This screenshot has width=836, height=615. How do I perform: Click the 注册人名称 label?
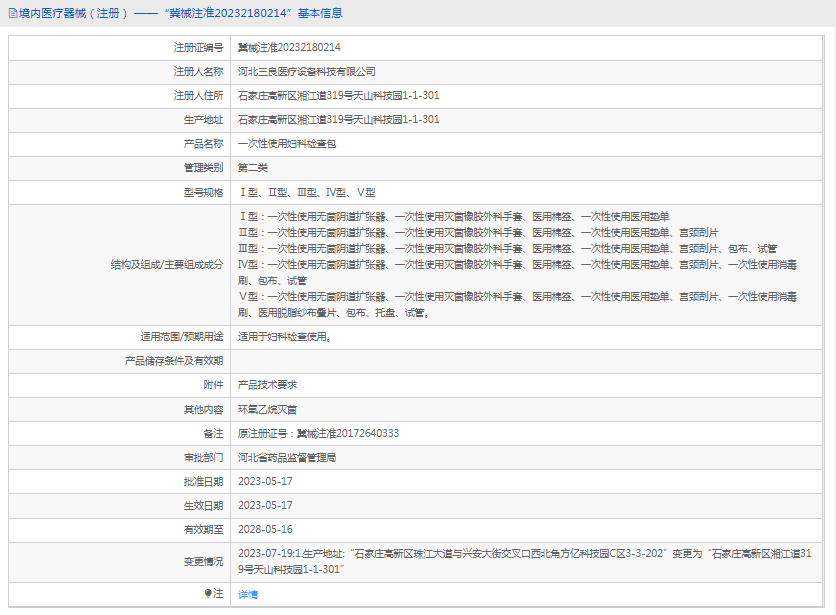point(198,71)
